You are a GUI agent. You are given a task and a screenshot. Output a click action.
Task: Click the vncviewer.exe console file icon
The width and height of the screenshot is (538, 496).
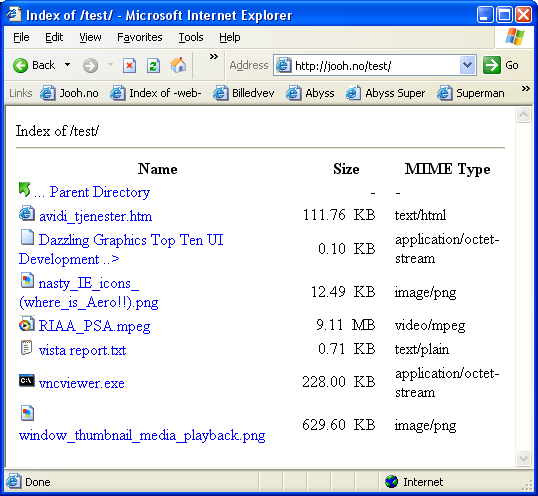click(26, 380)
